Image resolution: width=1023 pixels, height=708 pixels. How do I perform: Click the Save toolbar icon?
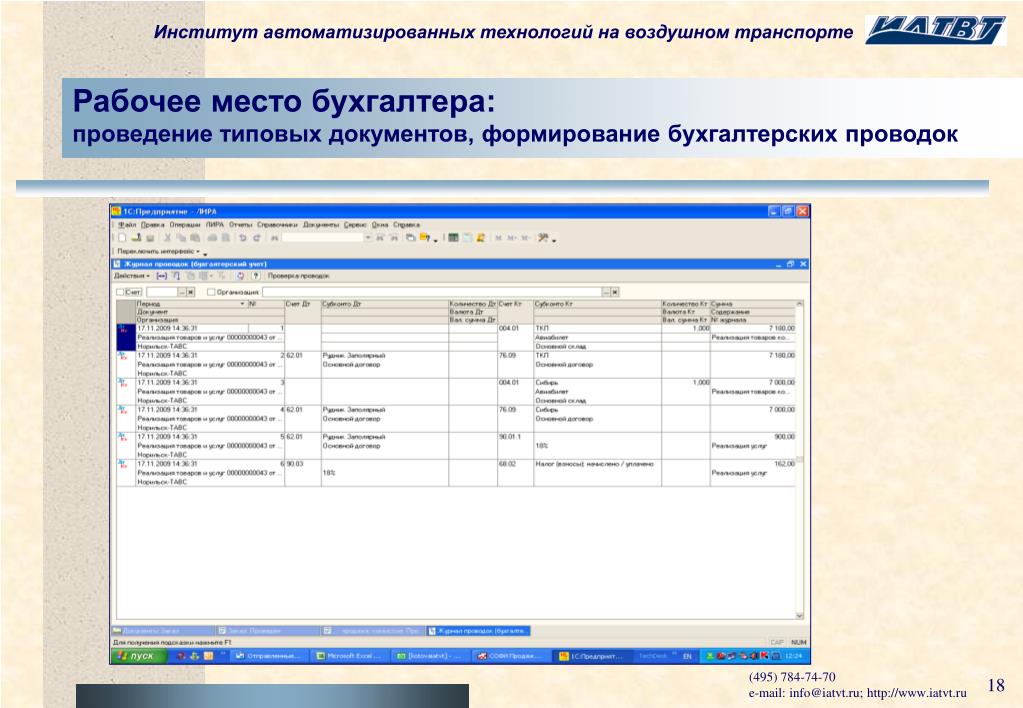click(150, 238)
